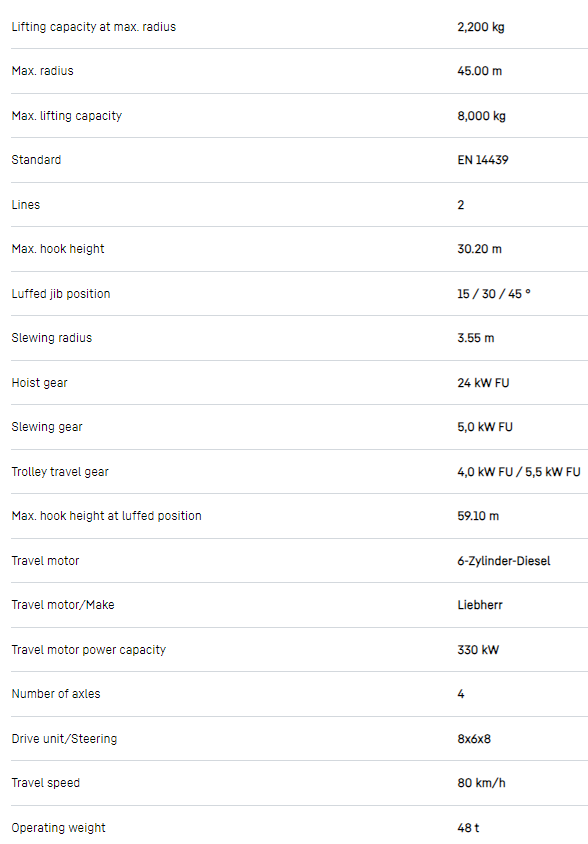Image resolution: width=588 pixels, height=844 pixels.
Task: Select the Lifting capacity at max. radius label
Action: tap(94, 27)
